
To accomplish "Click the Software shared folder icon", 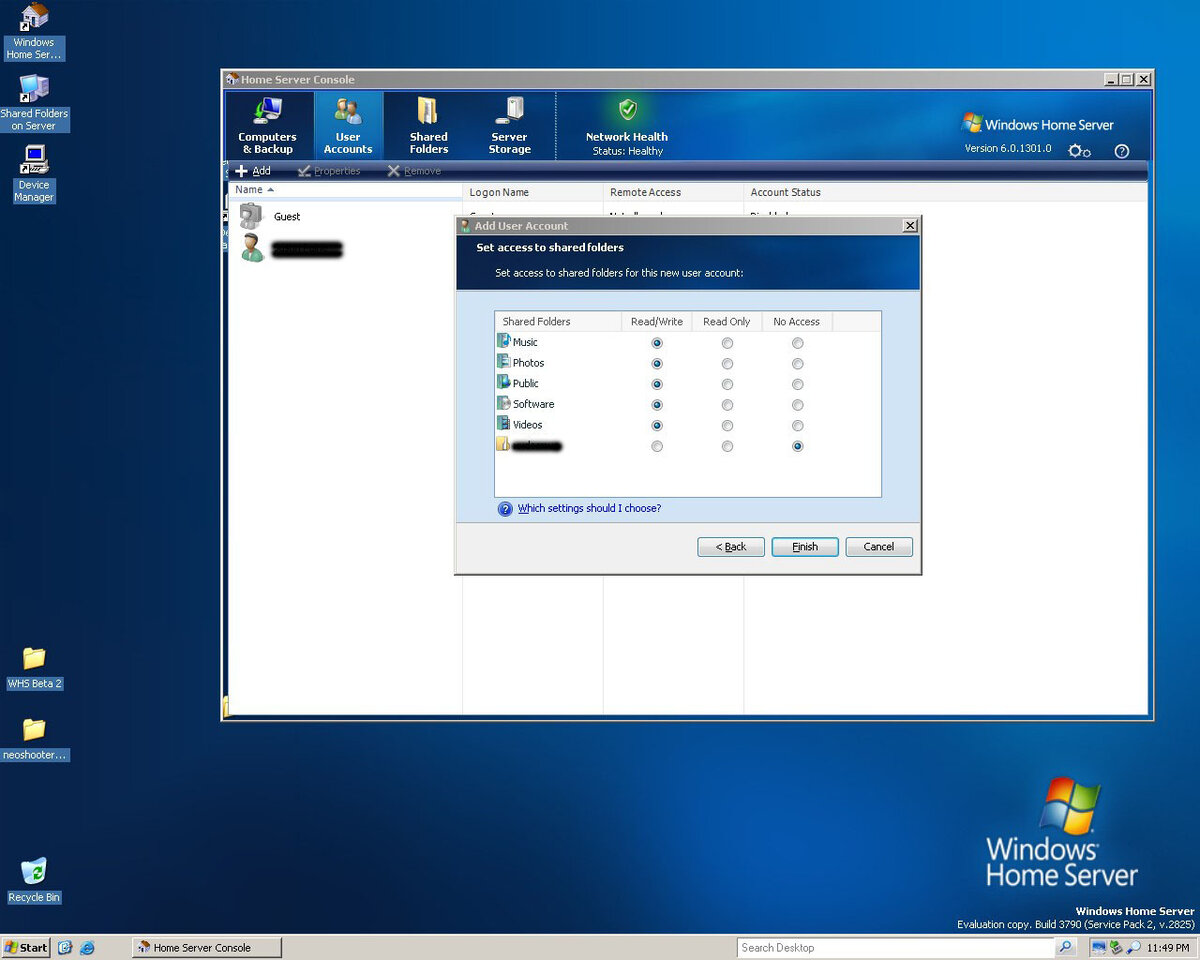I will pos(504,403).
